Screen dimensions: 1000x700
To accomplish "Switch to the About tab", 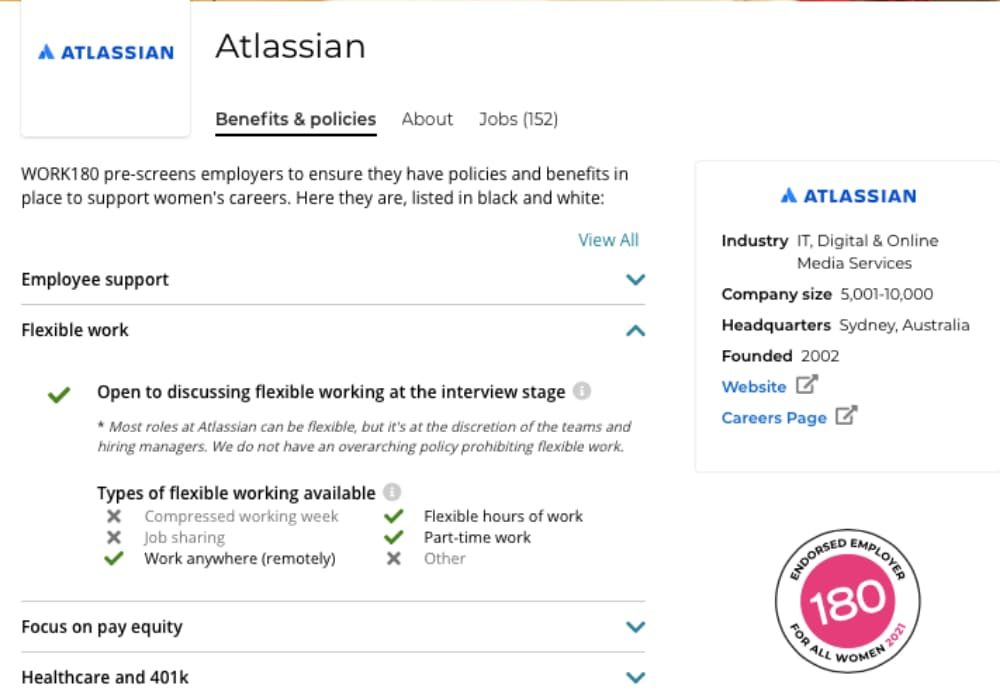I will click(x=427, y=119).
